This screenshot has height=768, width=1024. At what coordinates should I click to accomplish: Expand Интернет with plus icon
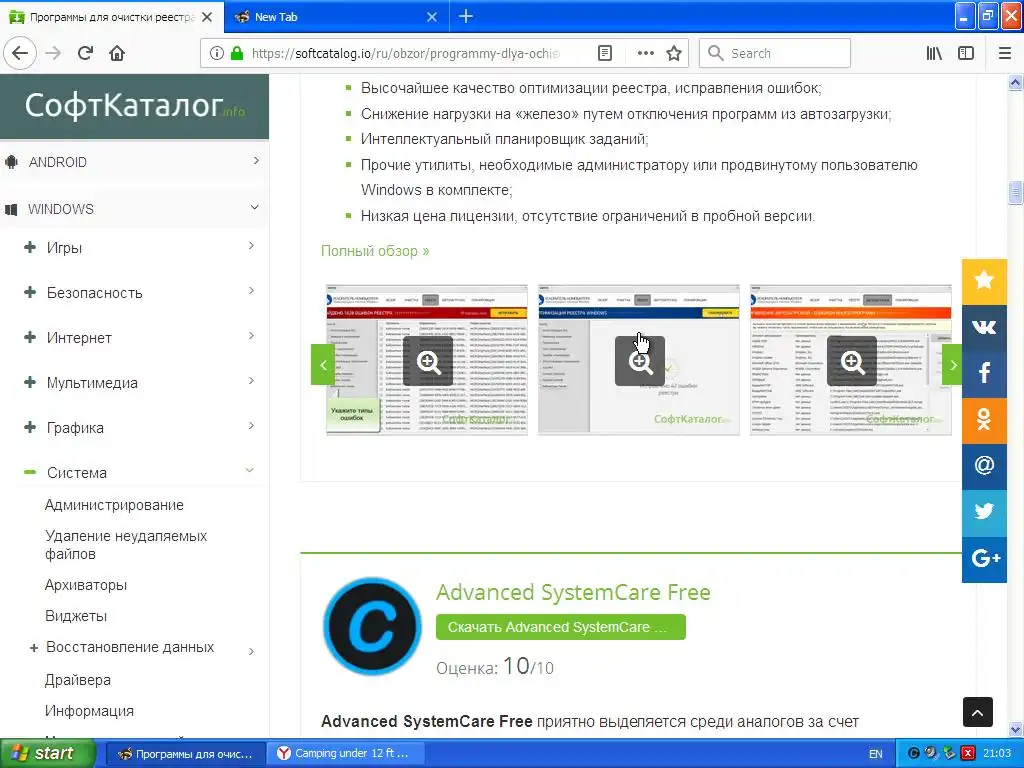click(x=29, y=337)
